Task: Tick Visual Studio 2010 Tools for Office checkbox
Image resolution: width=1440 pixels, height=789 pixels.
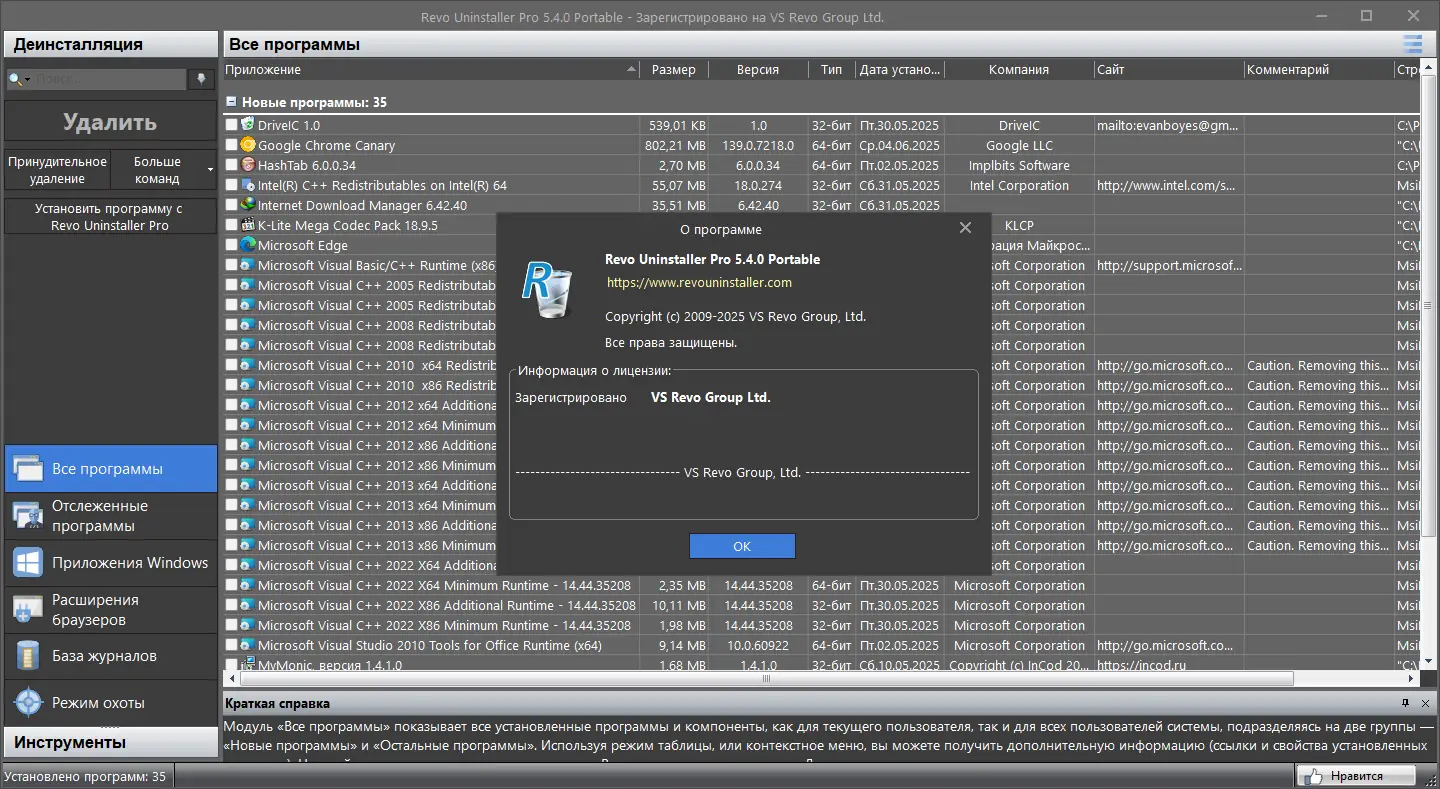Action: (x=231, y=645)
